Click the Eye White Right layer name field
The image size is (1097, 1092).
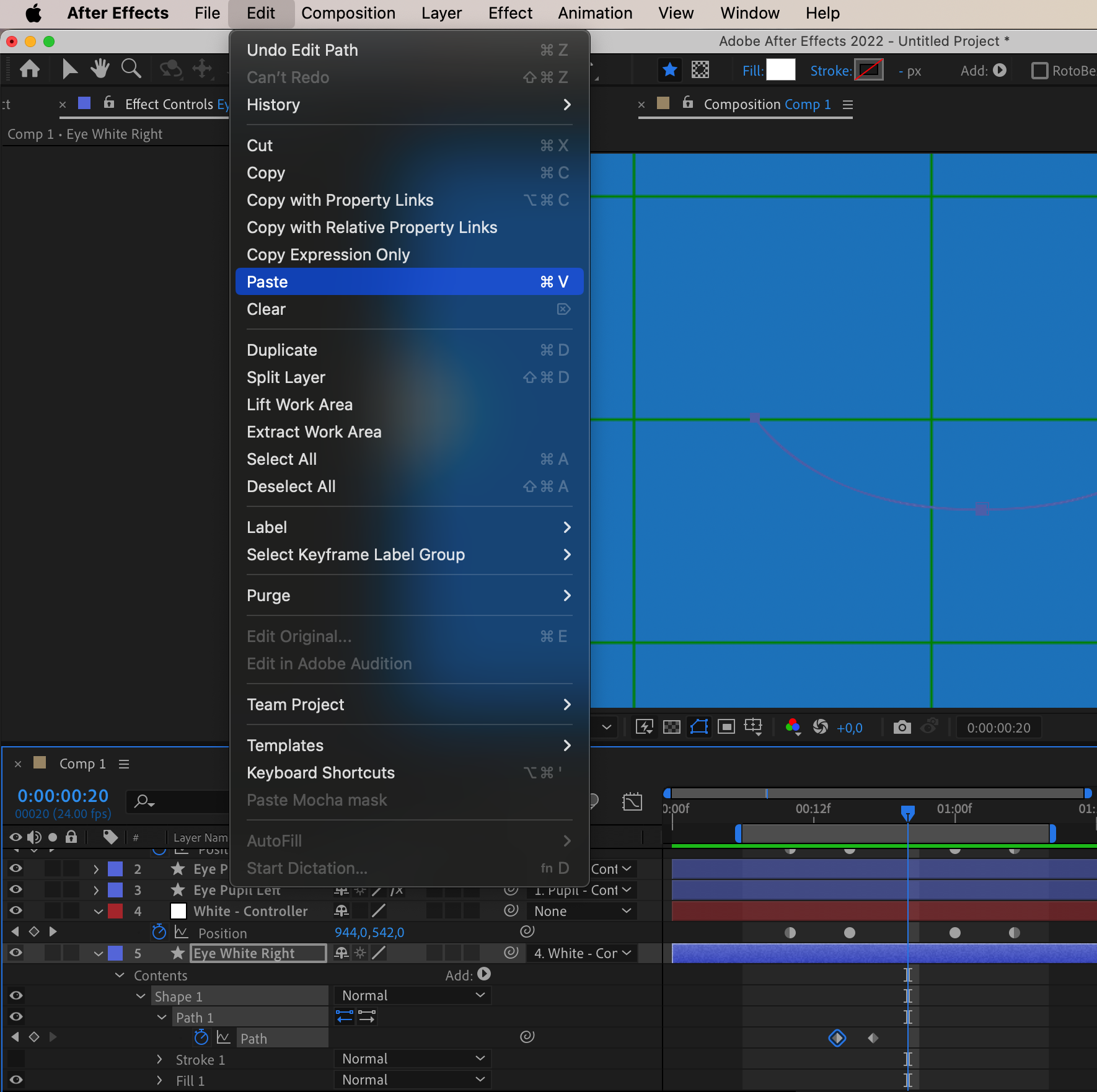258,953
